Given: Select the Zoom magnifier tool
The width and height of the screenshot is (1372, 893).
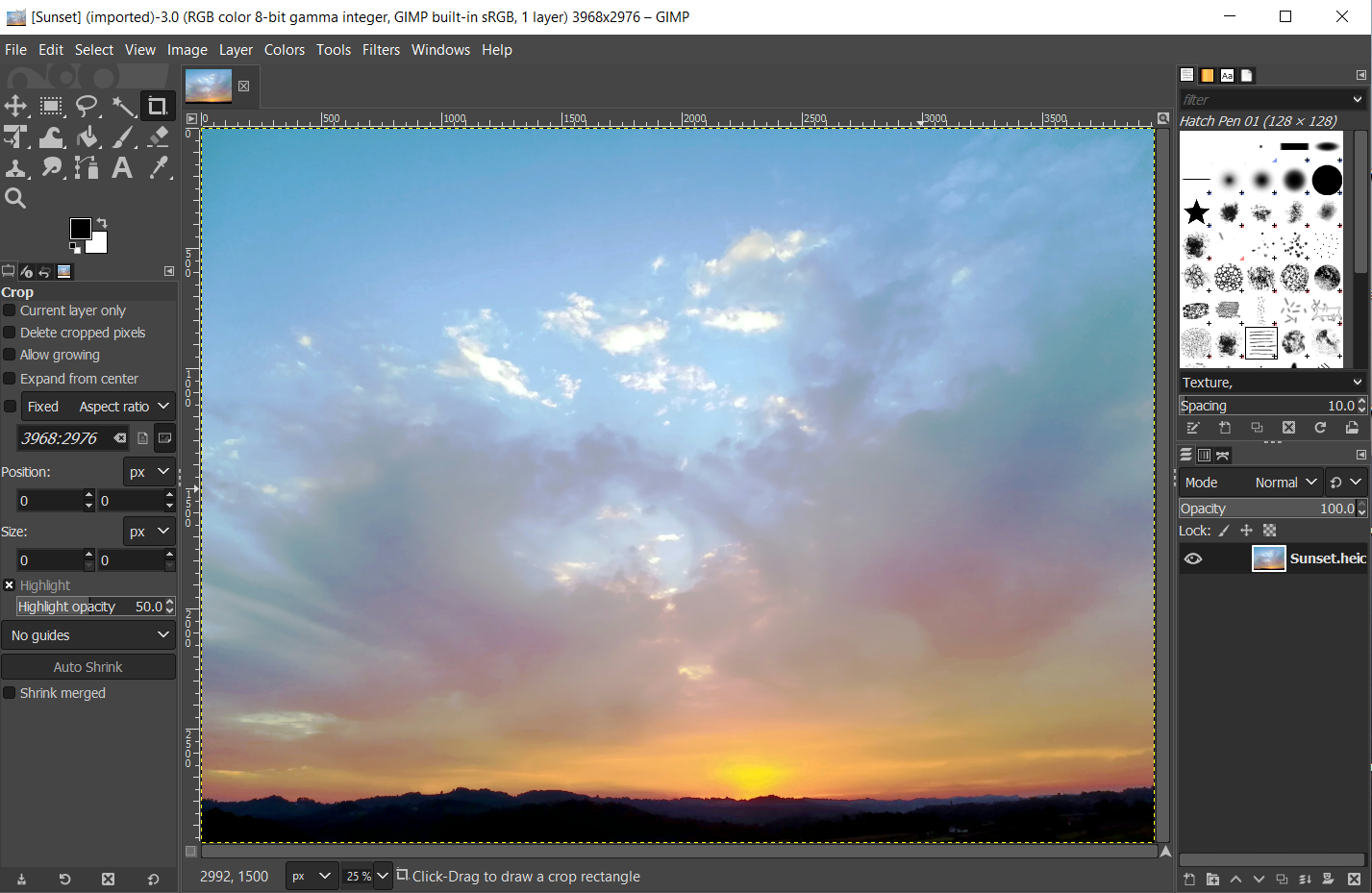Looking at the screenshot, I should 15,198.
